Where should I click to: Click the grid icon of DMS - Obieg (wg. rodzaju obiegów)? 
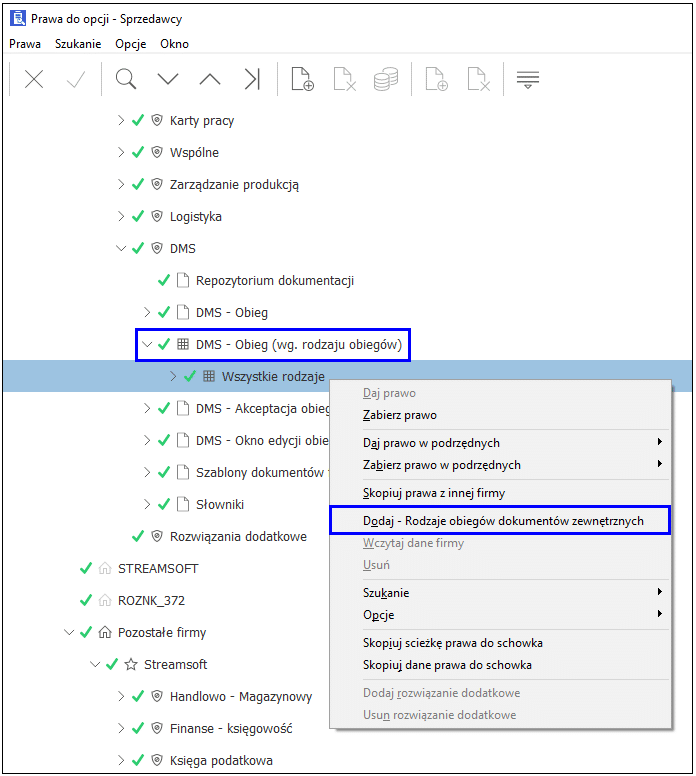click(183, 344)
